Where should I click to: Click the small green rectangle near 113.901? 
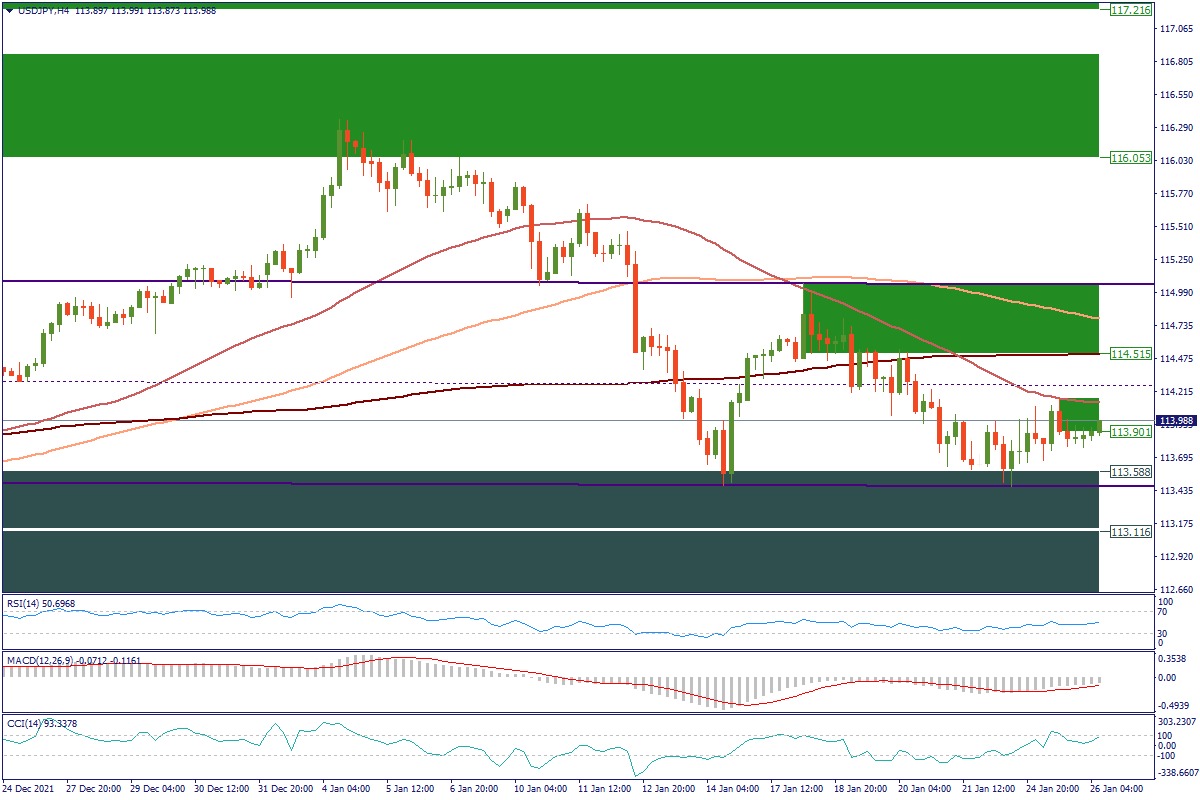(1078, 415)
